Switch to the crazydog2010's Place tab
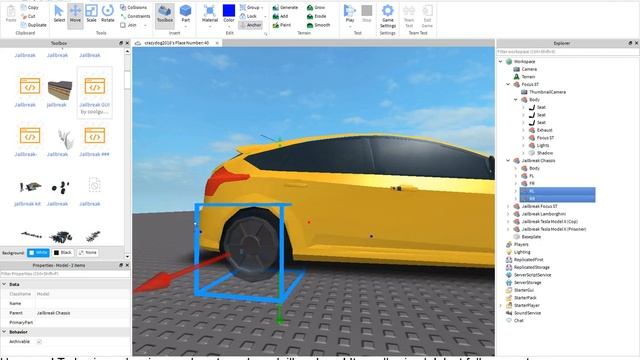Screen dimensions: 640x360 [x=176, y=43]
